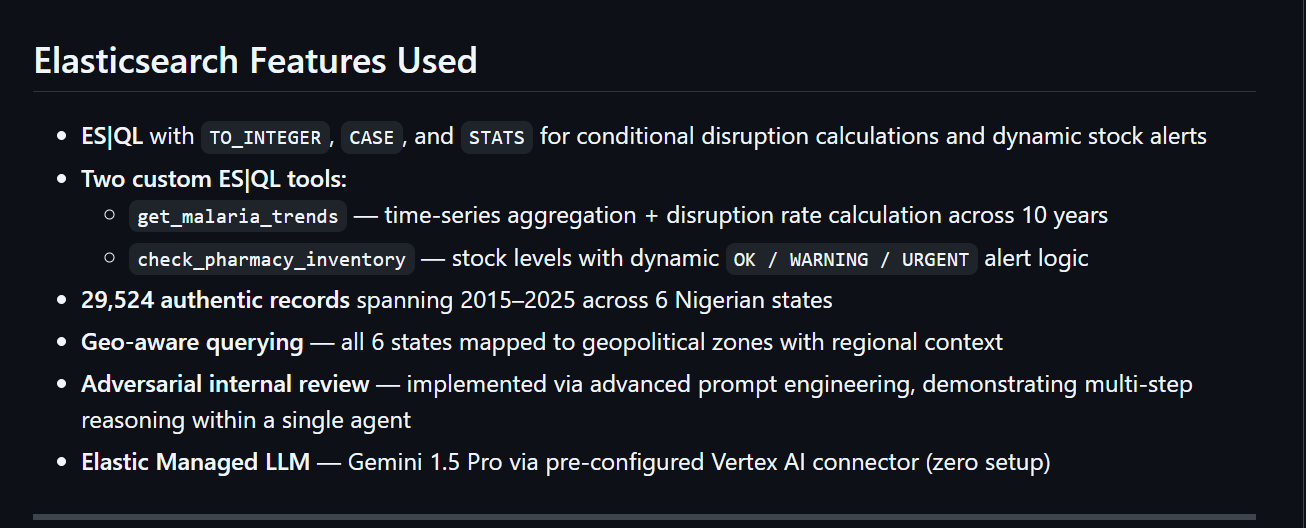This screenshot has width=1306, height=528.
Task: Click the CASE inline code tag
Action: 371,137
